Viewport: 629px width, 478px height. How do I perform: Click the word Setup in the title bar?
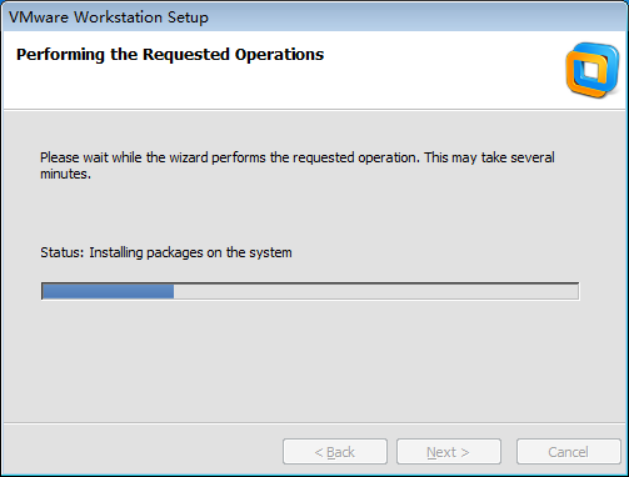tap(188, 18)
